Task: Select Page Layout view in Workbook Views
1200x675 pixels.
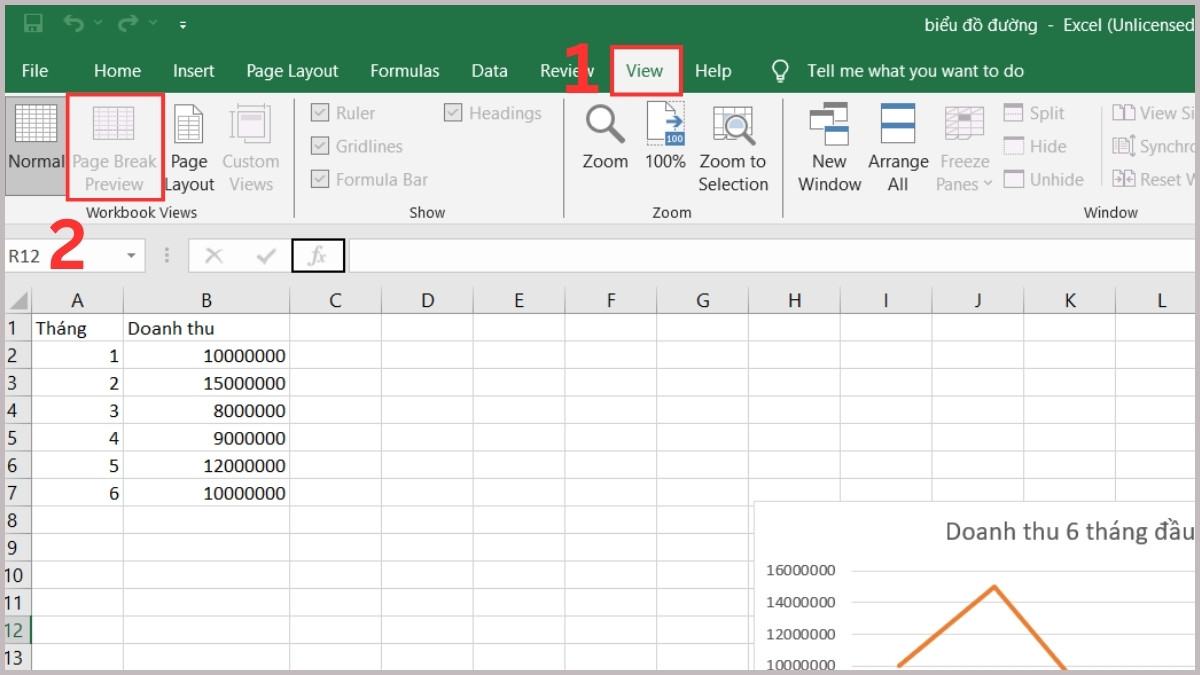Action: (189, 145)
